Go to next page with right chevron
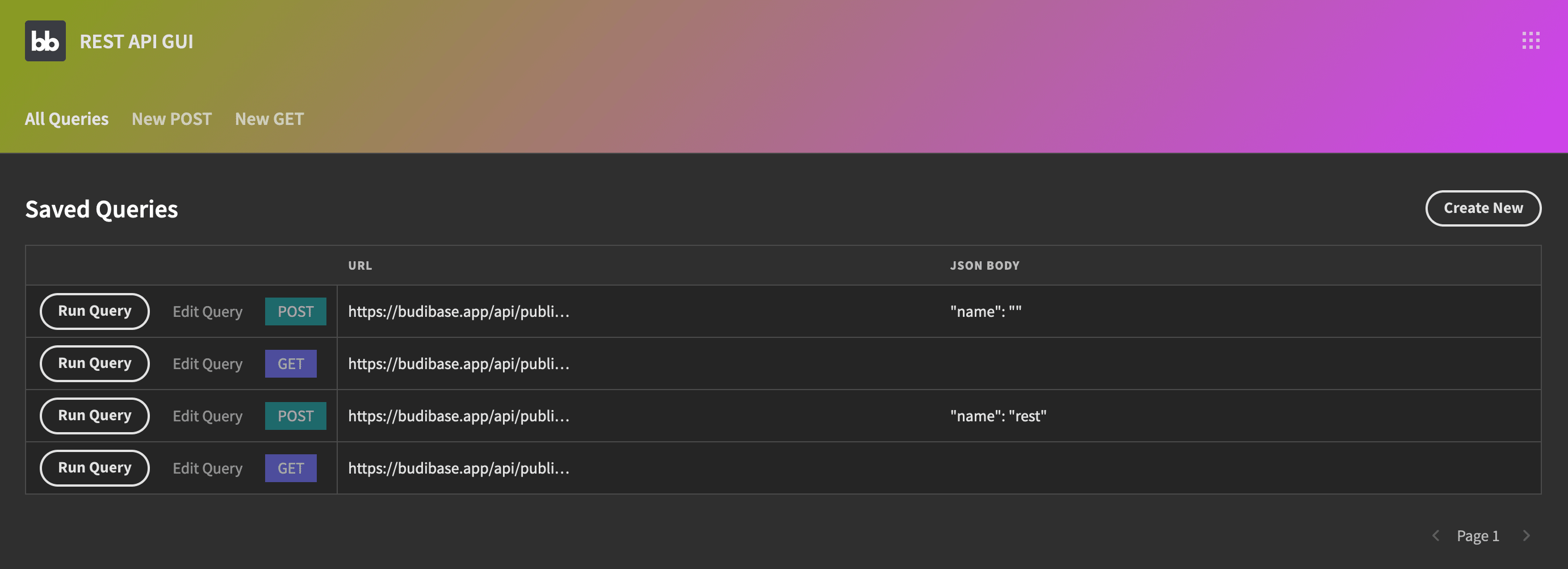 click(x=1526, y=535)
